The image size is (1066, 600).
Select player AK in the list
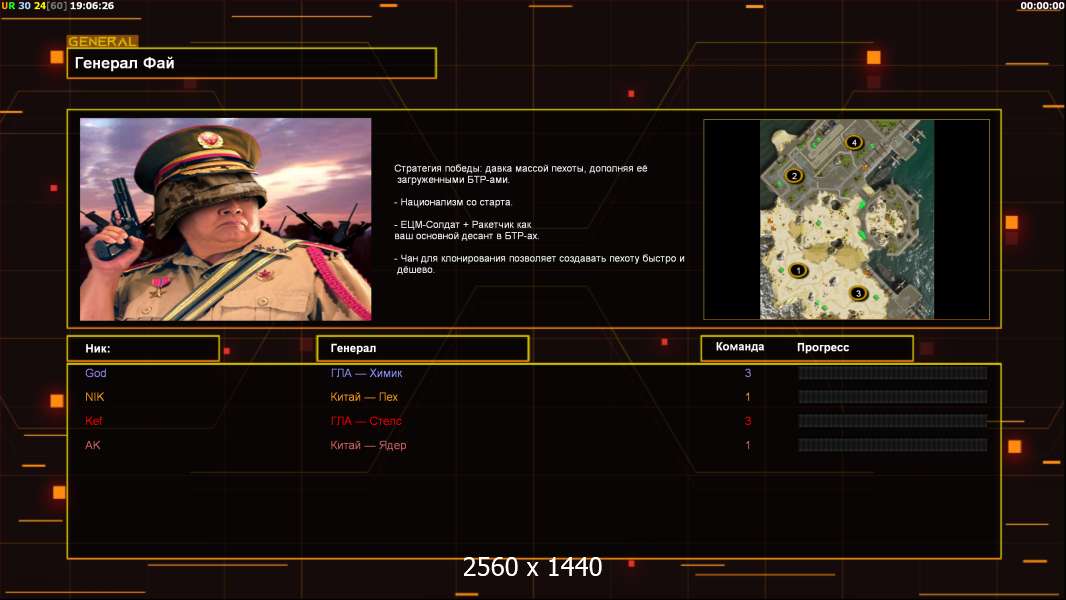[x=93, y=445]
